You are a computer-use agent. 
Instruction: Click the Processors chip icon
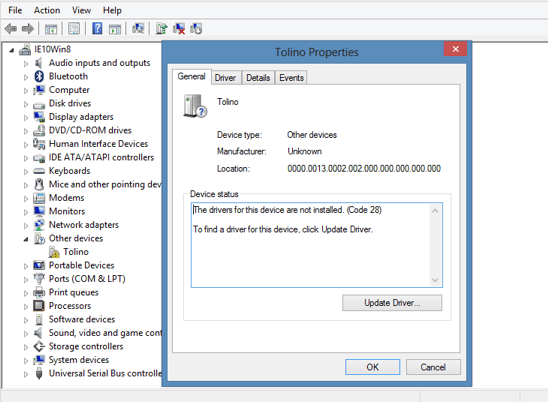coord(39,306)
